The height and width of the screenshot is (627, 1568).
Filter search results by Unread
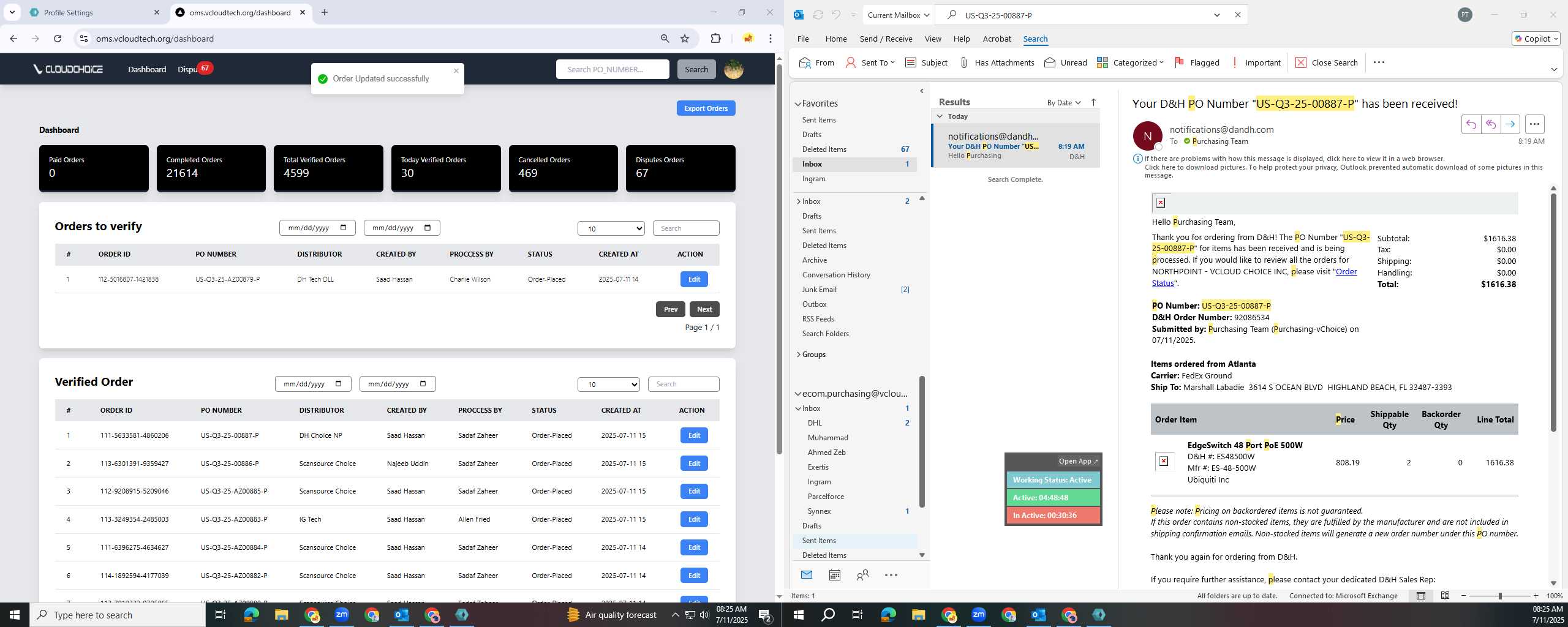tap(1066, 62)
